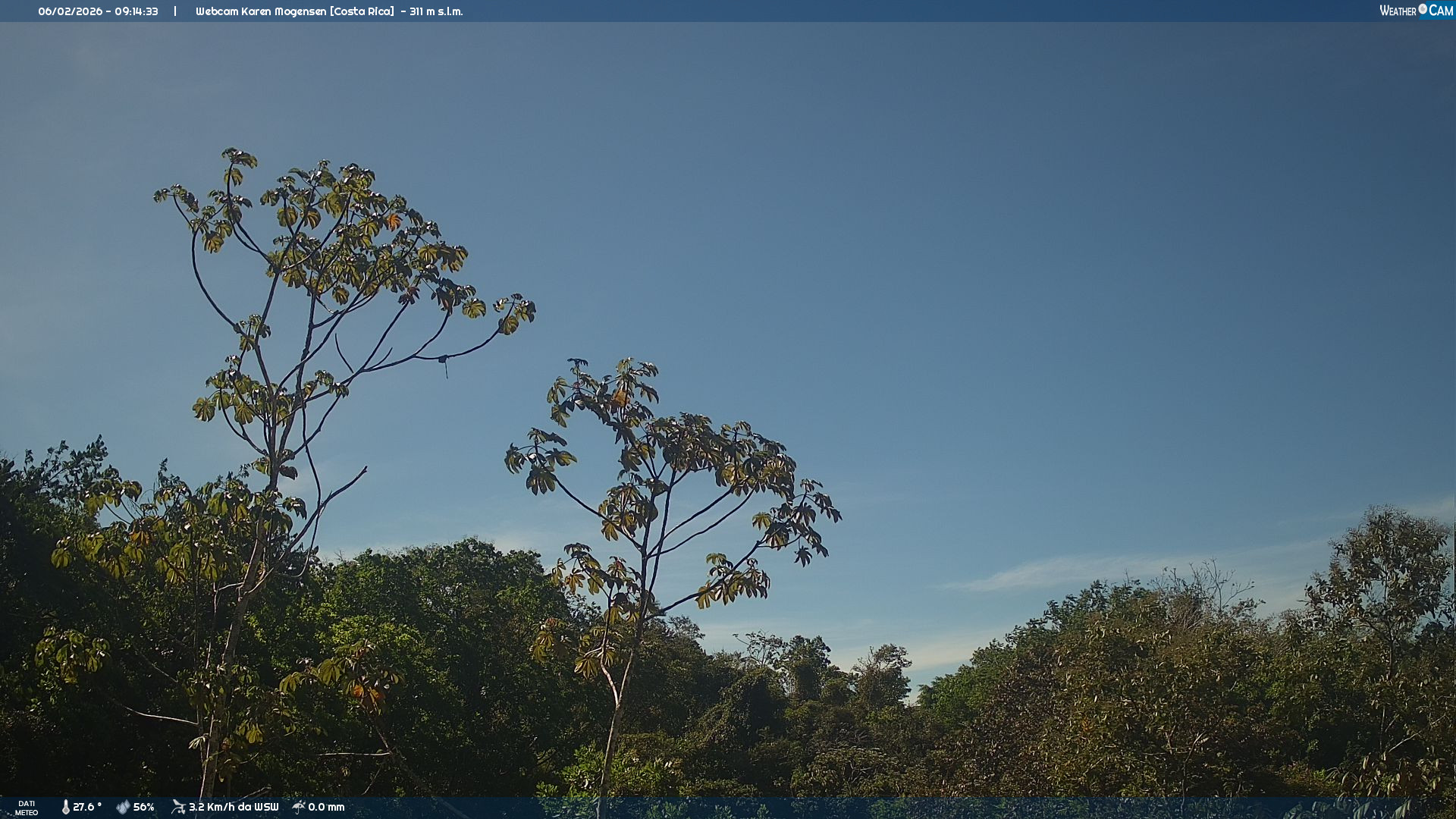Click the 09:14:33 timestamp

(136, 11)
